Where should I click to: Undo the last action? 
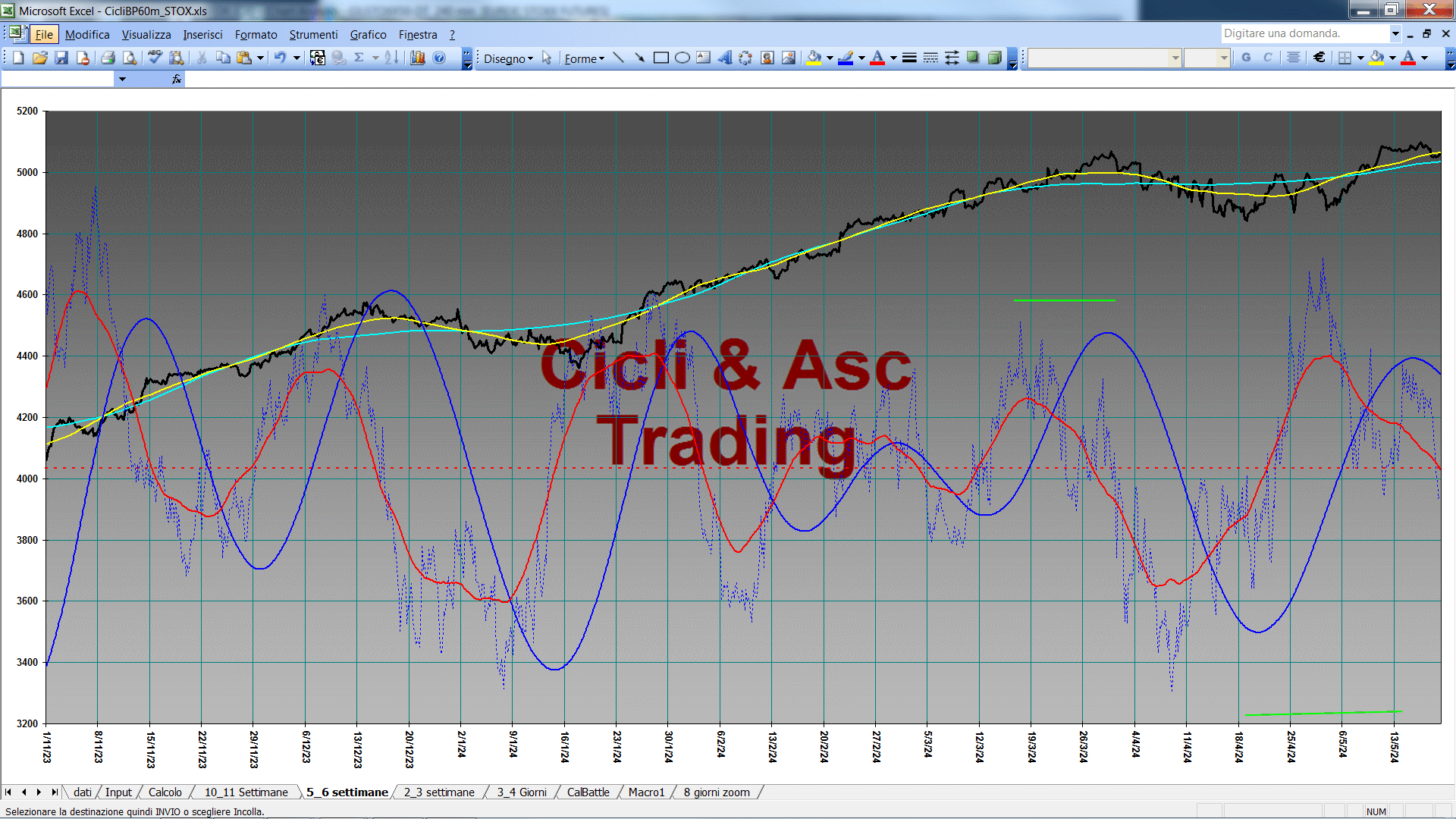click(281, 58)
